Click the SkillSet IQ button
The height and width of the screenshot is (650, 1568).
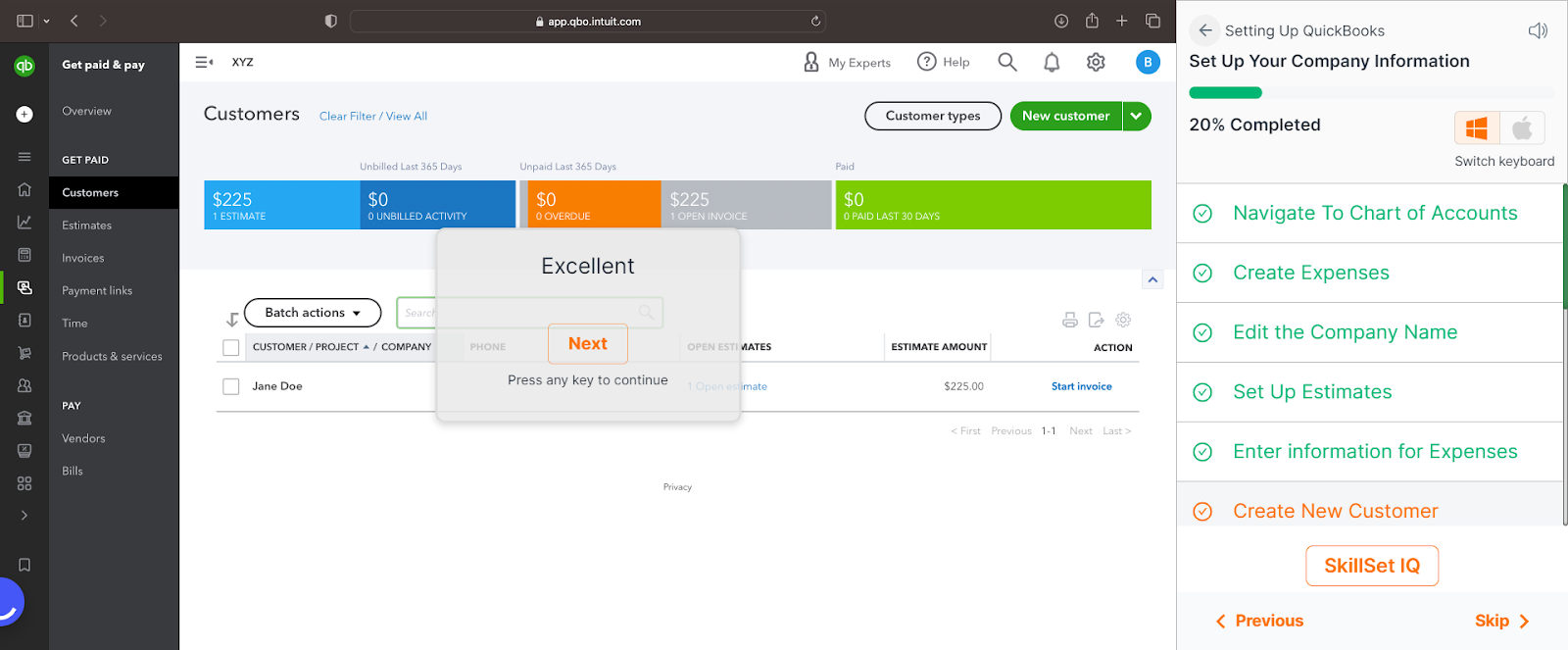pyautogui.click(x=1372, y=566)
